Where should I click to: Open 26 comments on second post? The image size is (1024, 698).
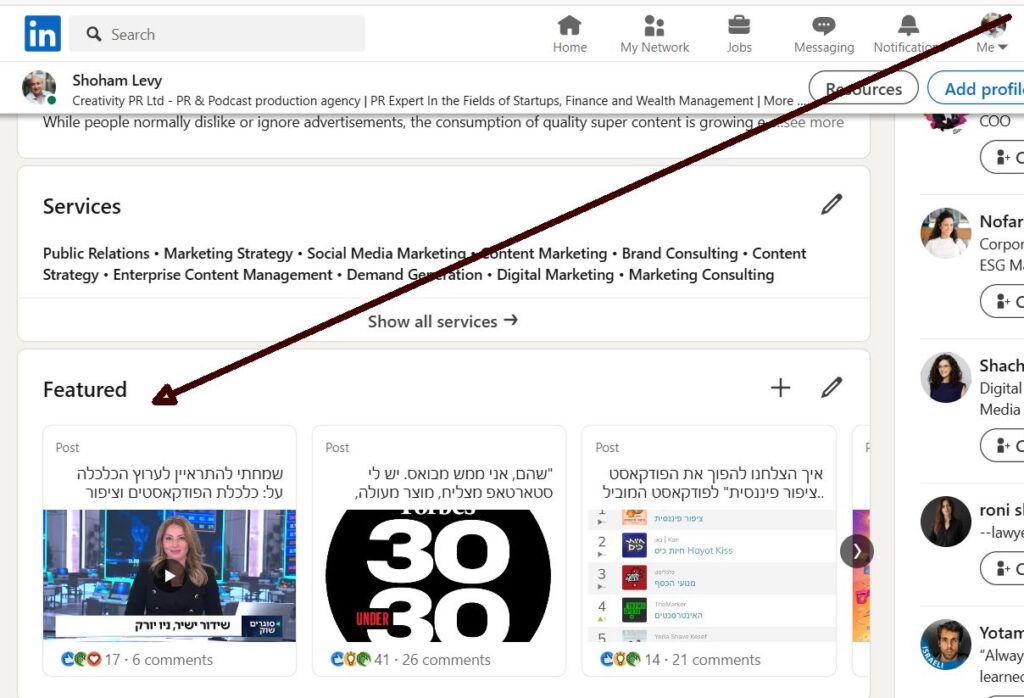point(446,659)
